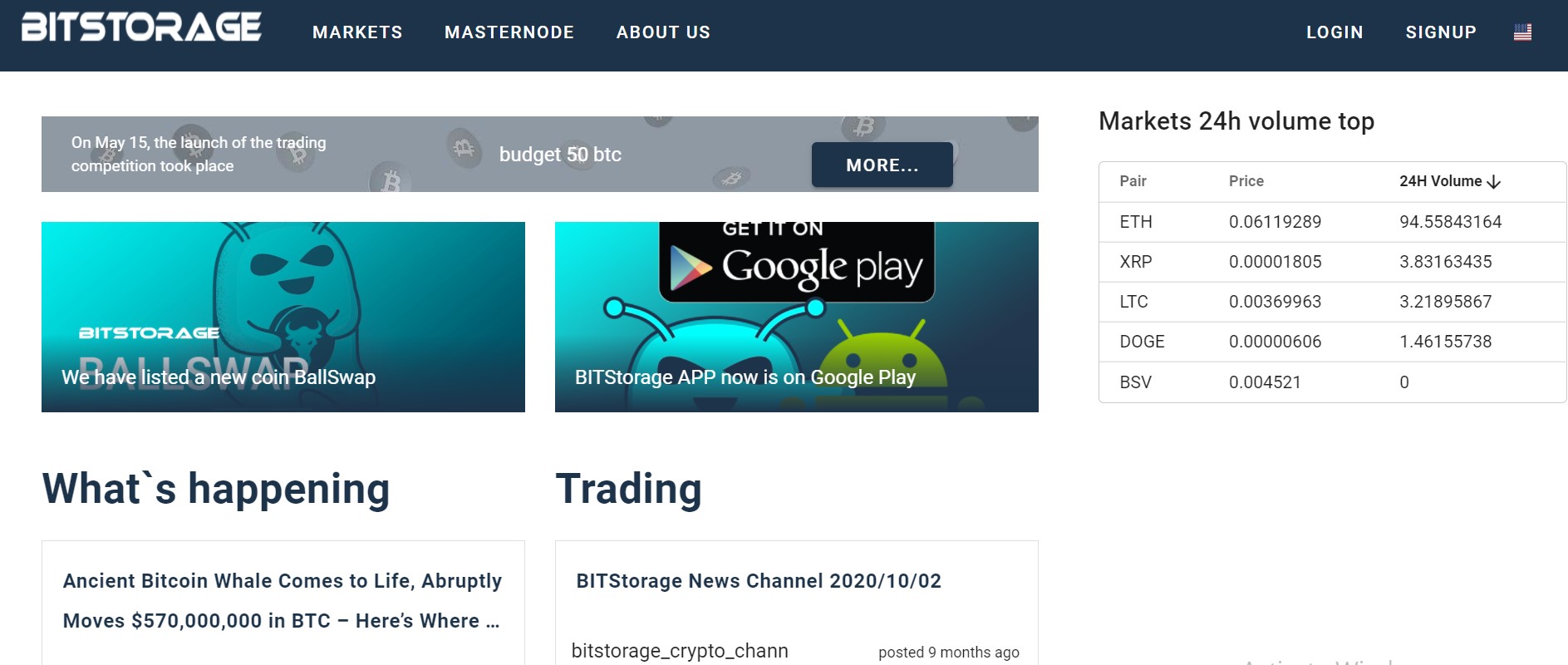Click the 'budget 50 btc' banner text
1568x665 pixels.
tap(560, 155)
